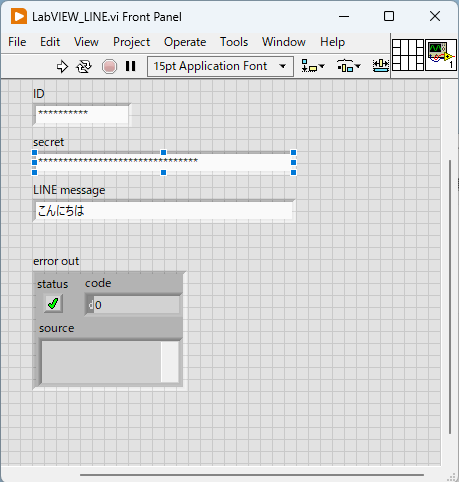Start Run Continuously mode
The height and width of the screenshot is (482, 459).
pos(84,67)
